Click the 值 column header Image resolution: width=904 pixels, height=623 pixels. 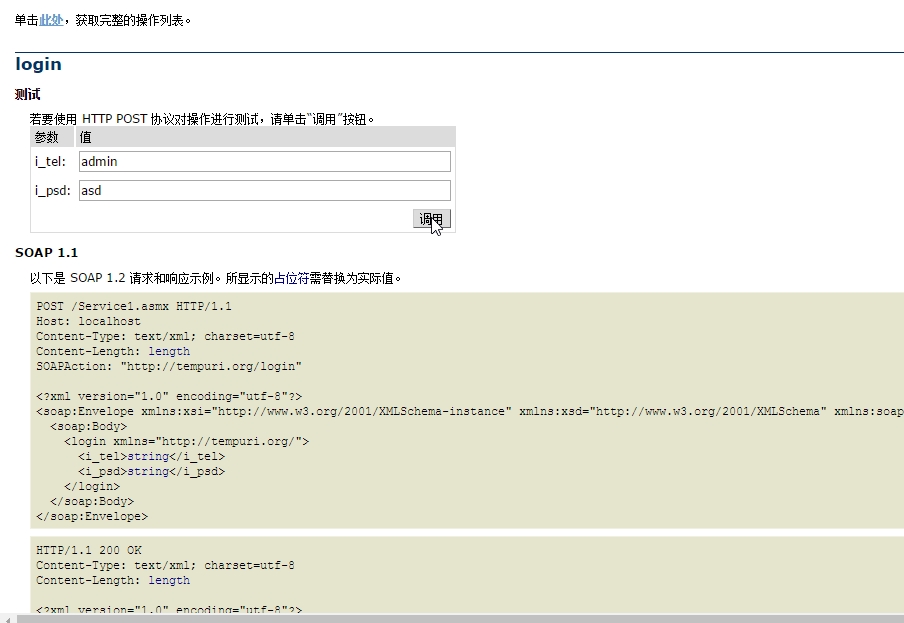pyautogui.click(x=85, y=137)
